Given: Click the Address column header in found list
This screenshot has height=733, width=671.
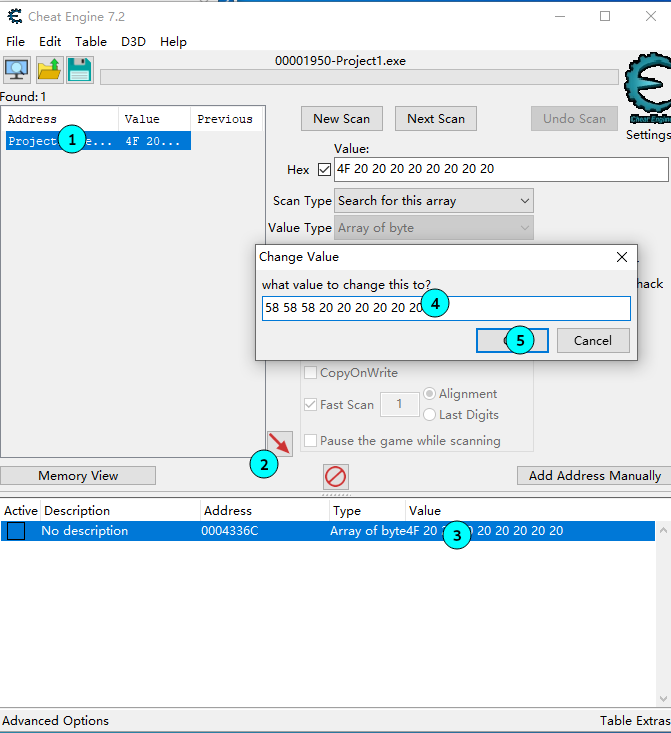Looking at the screenshot, I should pos(61,119).
